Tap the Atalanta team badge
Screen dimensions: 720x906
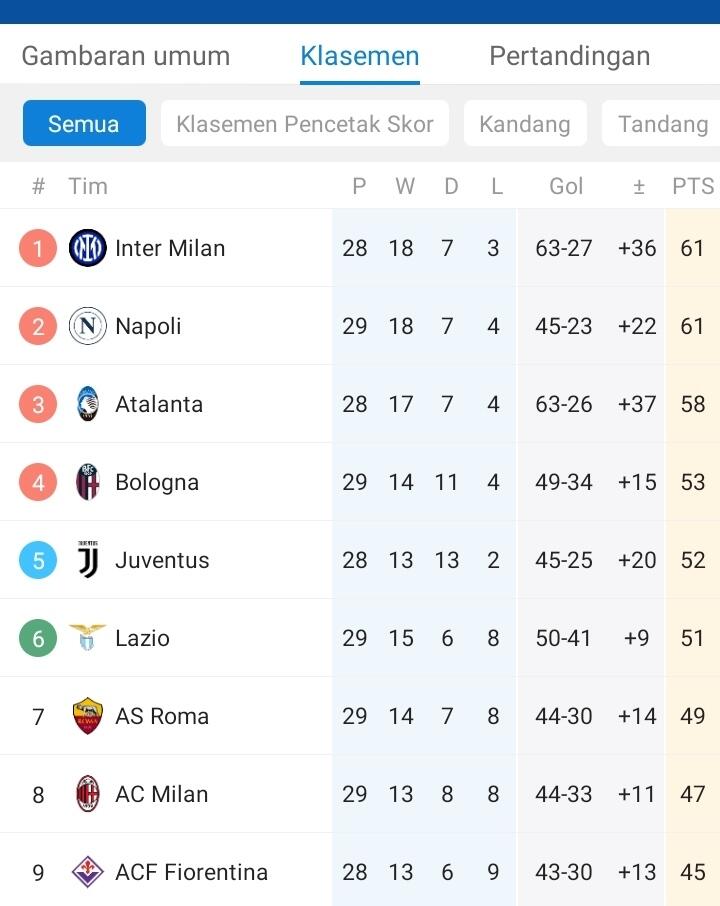point(88,404)
